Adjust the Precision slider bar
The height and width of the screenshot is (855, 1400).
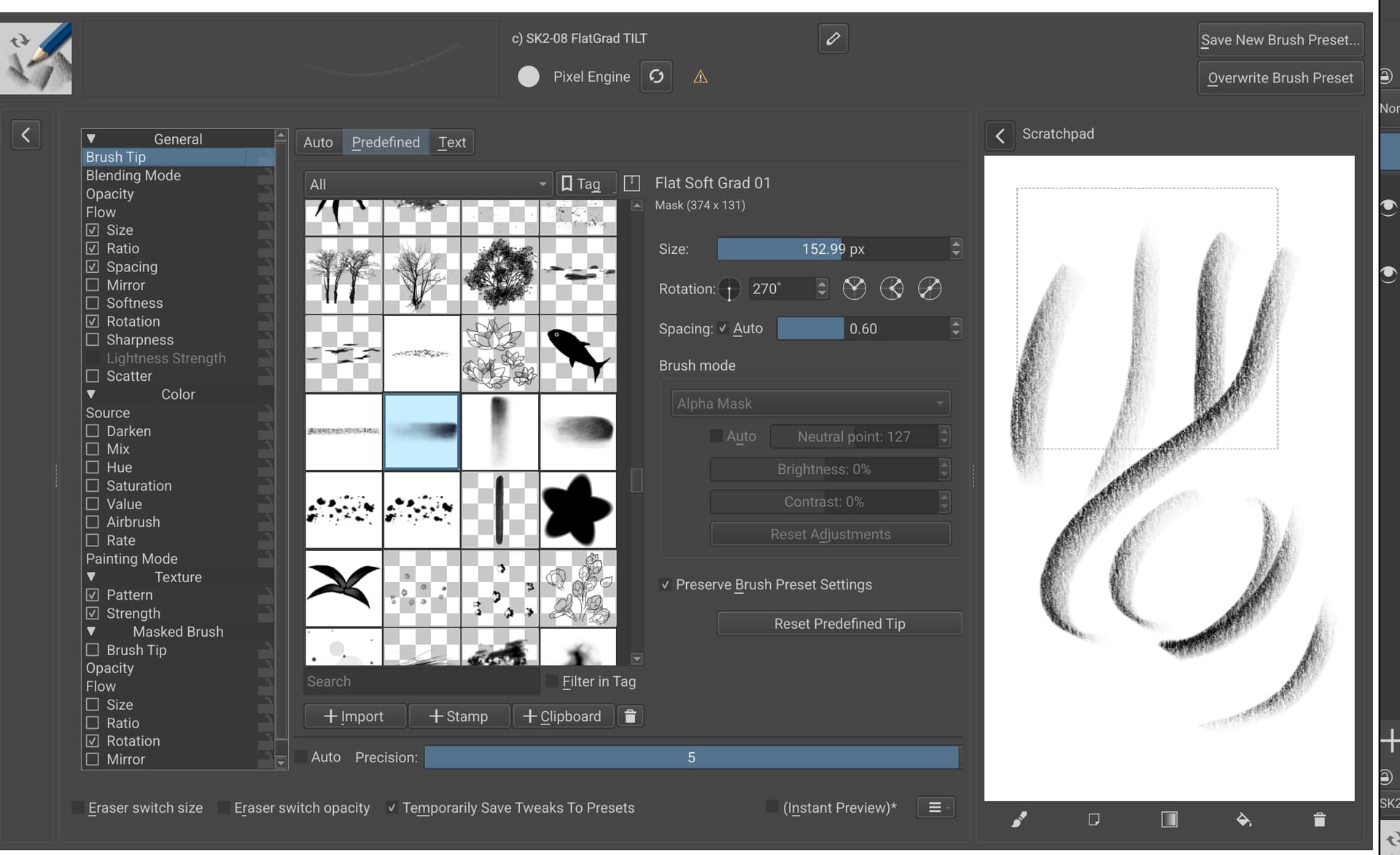coord(691,757)
